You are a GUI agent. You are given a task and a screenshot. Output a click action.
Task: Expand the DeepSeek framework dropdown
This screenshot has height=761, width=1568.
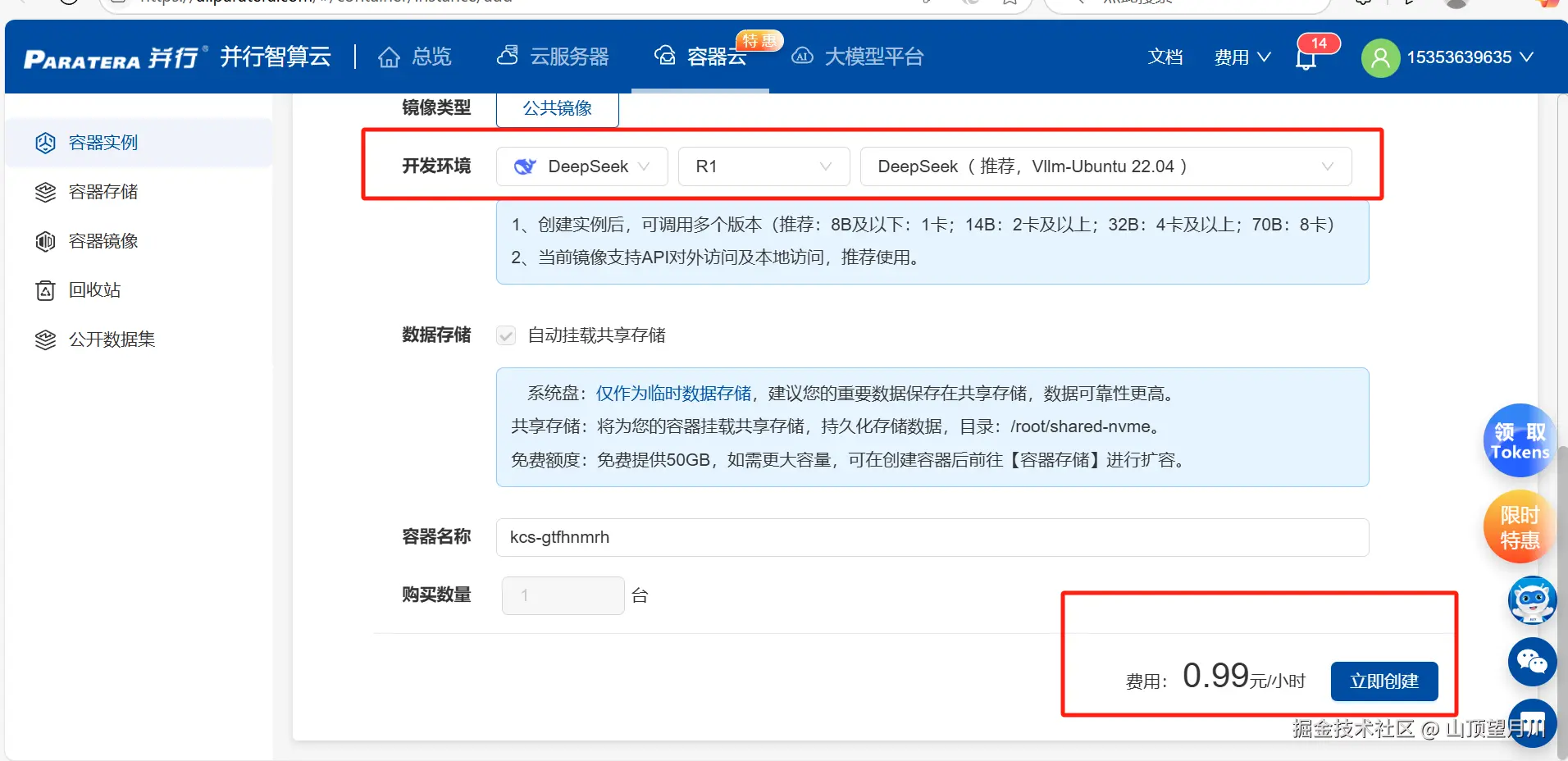pyautogui.click(x=582, y=166)
